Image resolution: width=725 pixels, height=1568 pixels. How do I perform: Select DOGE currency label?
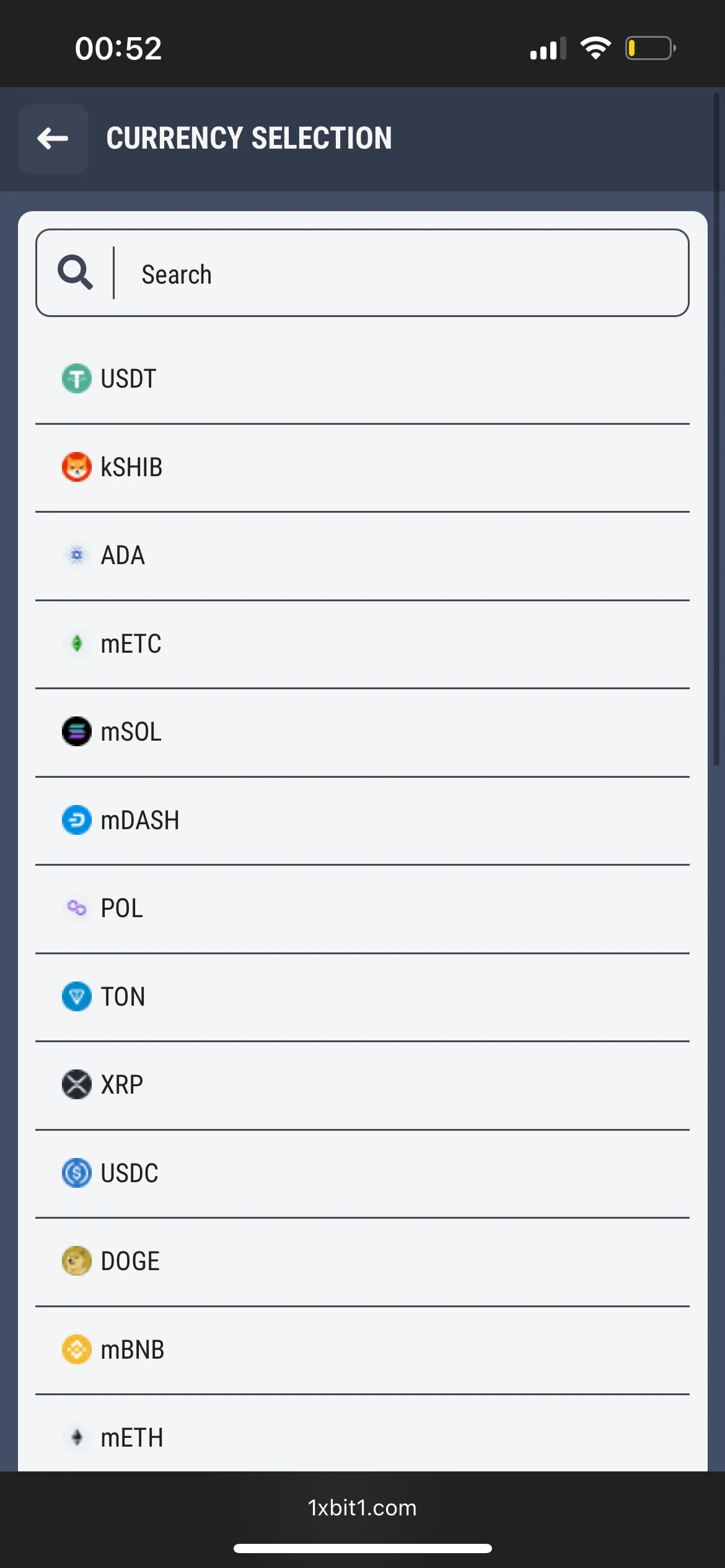pyautogui.click(x=130, y=1261)
